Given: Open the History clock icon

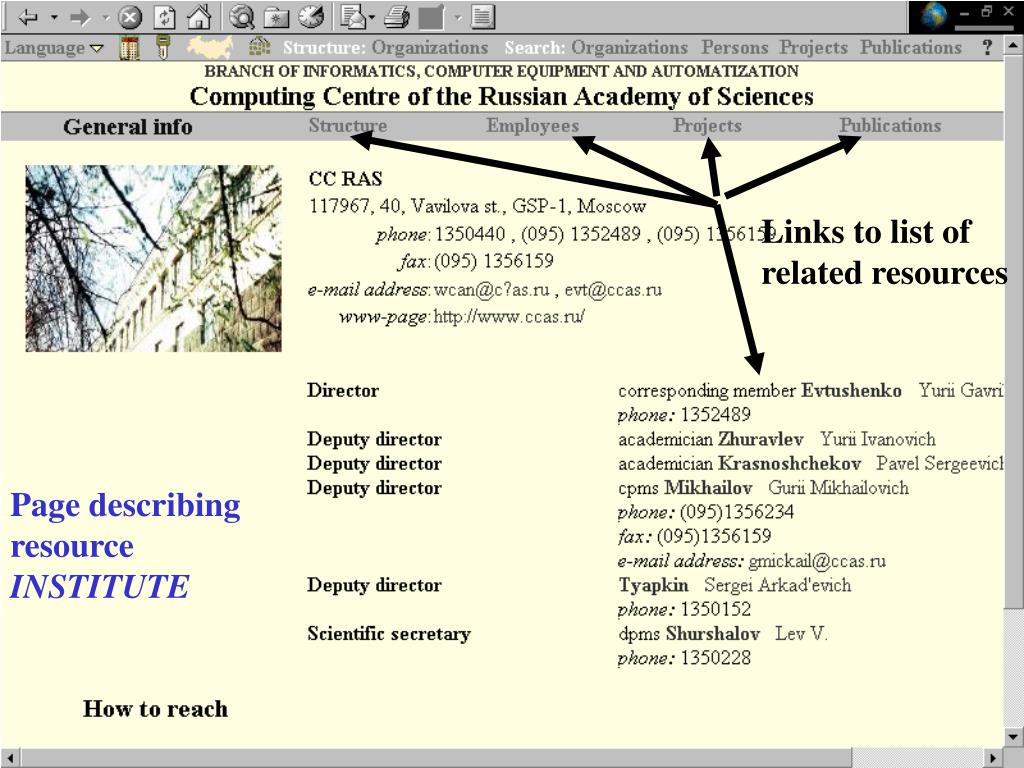Looking at the screenshot, I should (x=311, y=17).
